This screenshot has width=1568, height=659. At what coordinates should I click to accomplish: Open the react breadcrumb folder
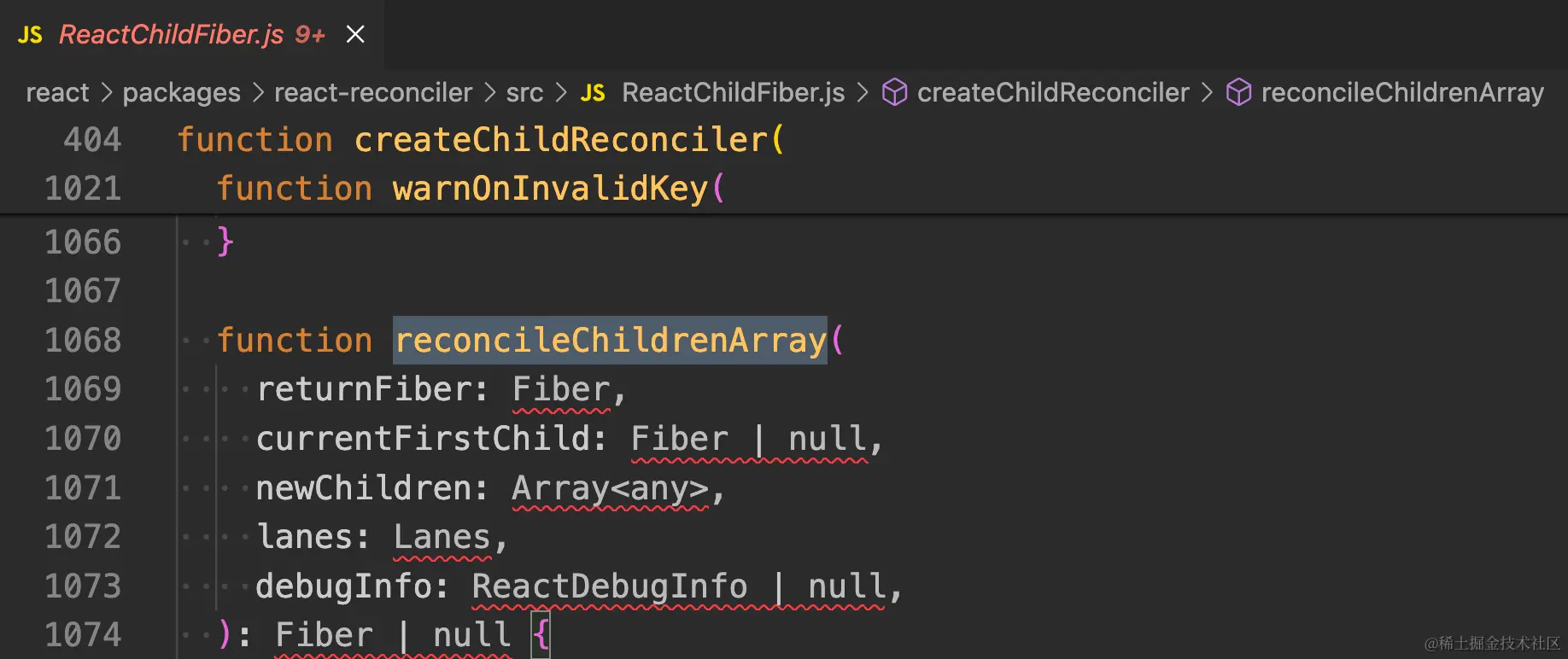[x=57, y=92]
